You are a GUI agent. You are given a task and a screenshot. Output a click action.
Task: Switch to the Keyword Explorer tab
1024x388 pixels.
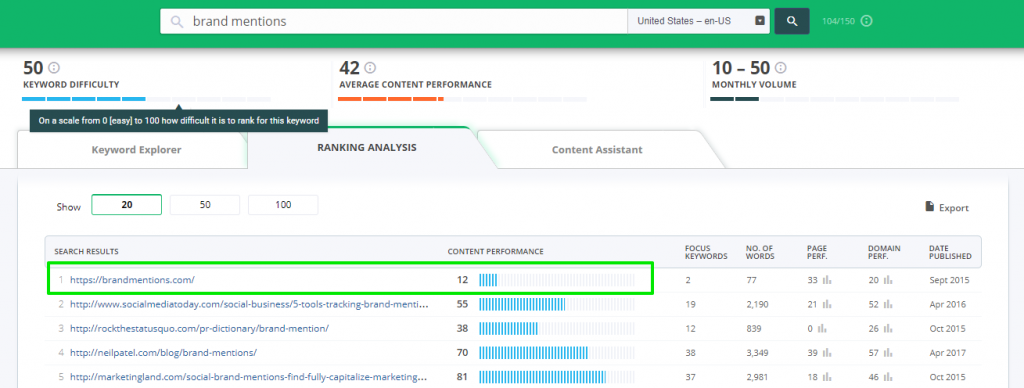(x=136, y=150)
